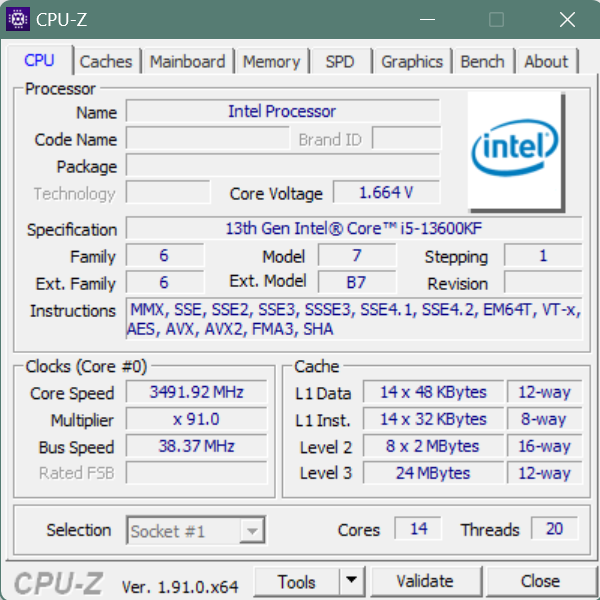Click the Intel logo image
The width and height of the screenshot is (600, 600).
516,152
